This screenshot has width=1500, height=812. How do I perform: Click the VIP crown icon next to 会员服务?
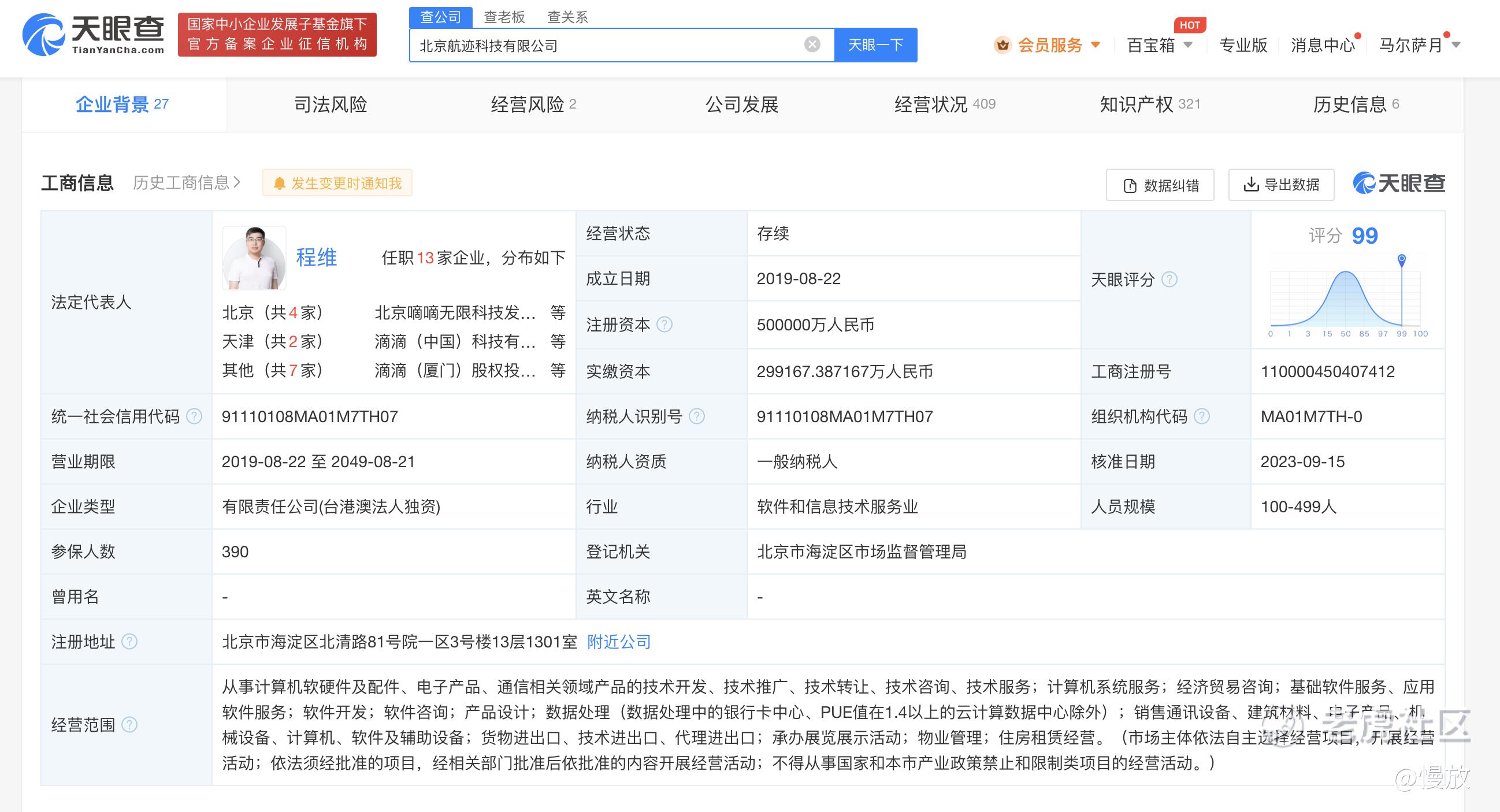coord(1002,45)
